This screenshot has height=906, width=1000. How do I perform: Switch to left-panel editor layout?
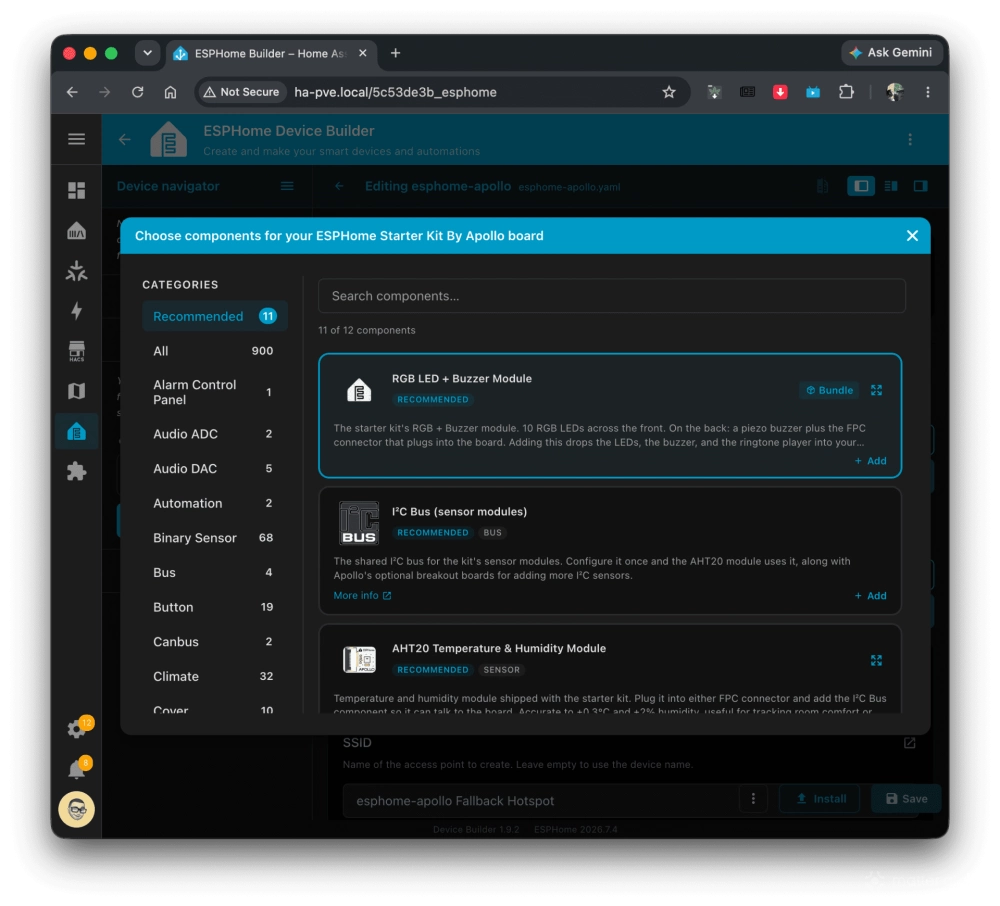coord(861,186)
